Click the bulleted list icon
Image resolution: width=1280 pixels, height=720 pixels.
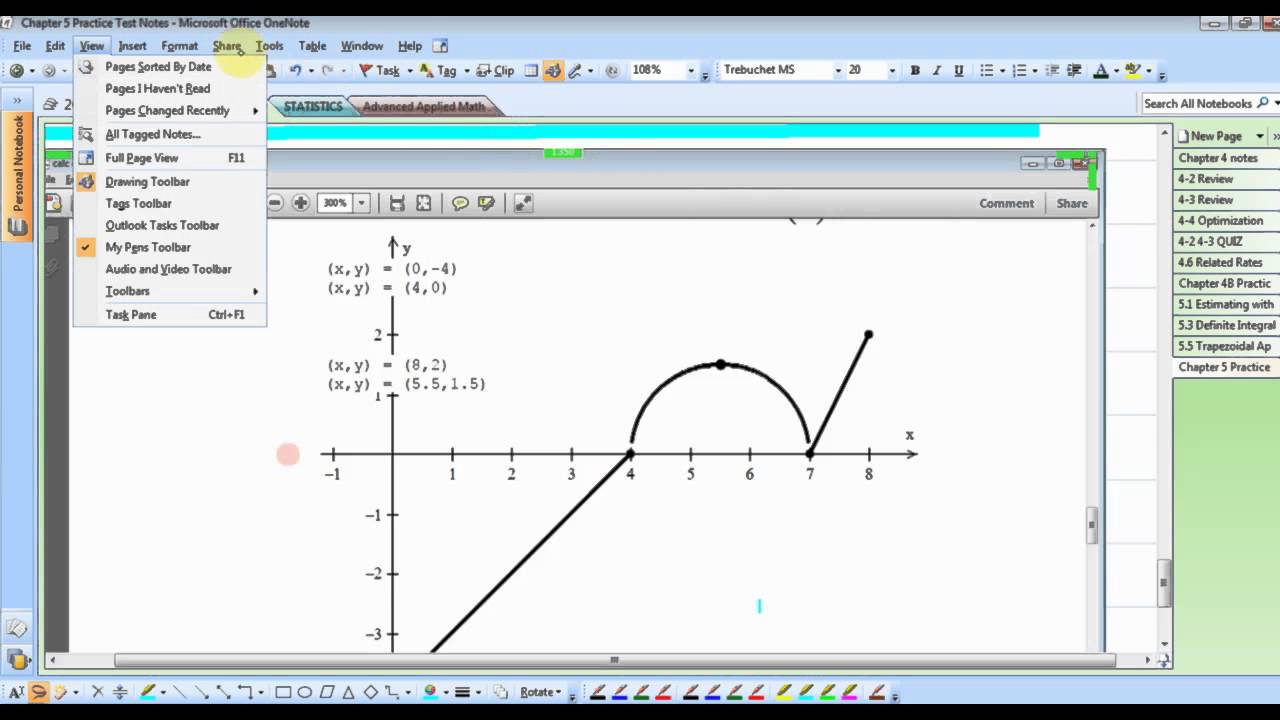pos(987,70)
